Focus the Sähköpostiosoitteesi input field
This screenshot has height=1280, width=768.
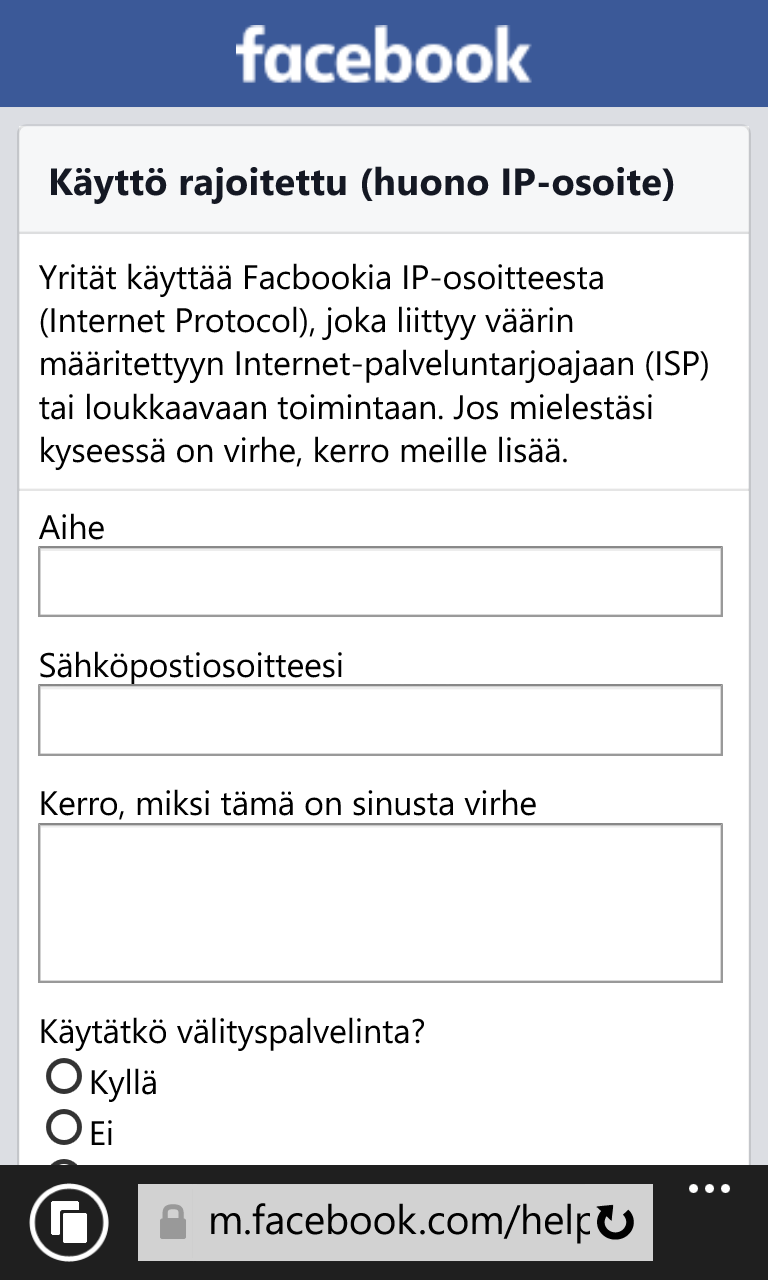click(x=380, y=720)
